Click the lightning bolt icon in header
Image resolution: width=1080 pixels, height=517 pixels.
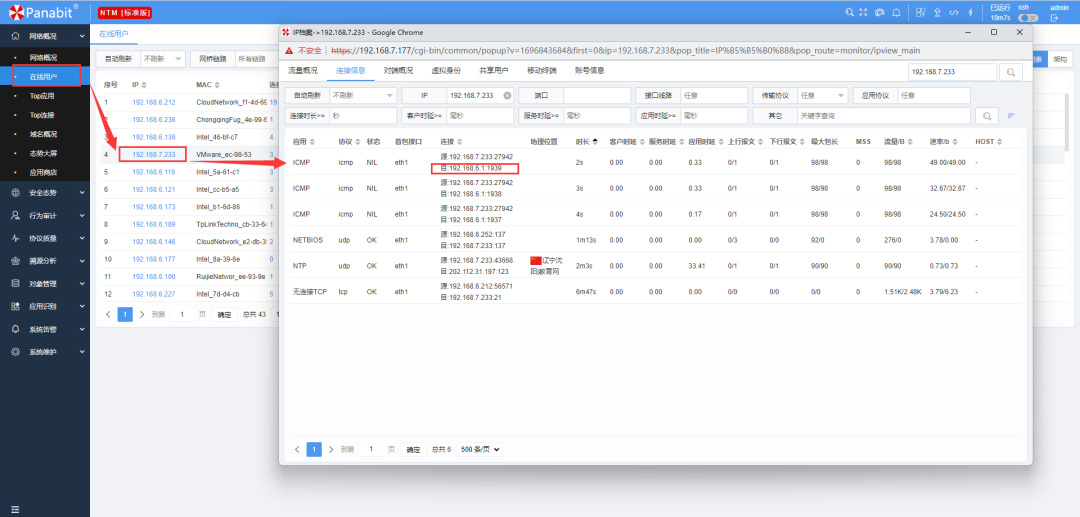click(x=970, y=12)
